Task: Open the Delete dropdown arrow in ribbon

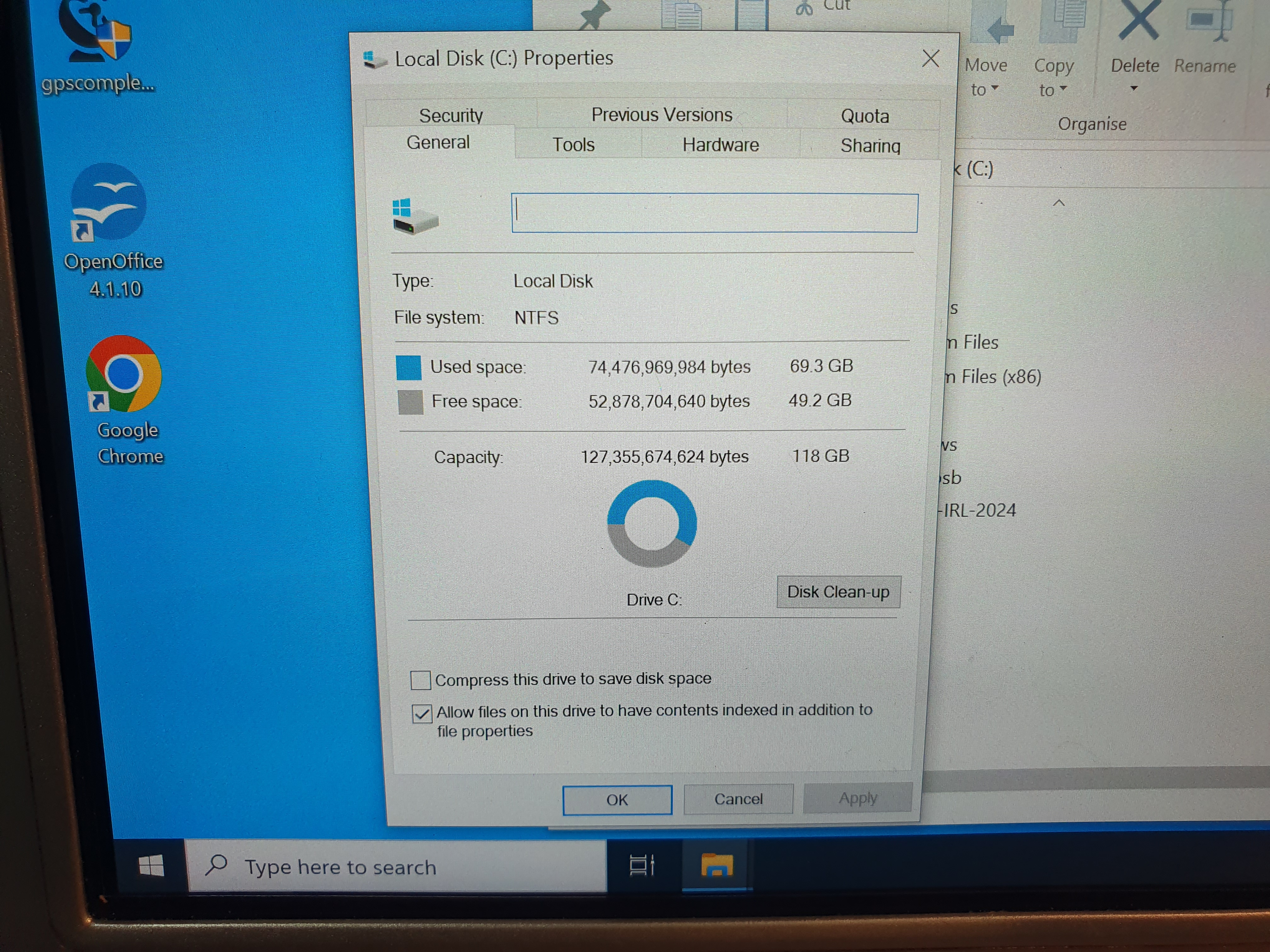Action: coord(1134,88)
